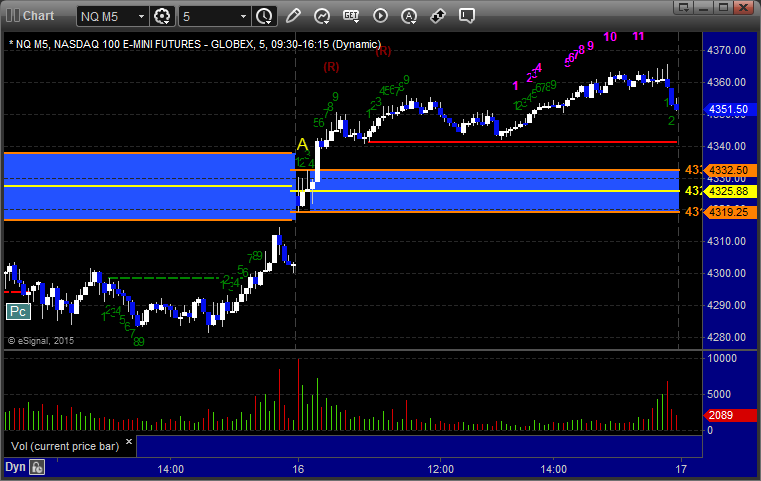Select the Vol (current price bar) tab
Screen dimensions: 761x481
click(x=65, y=446)
